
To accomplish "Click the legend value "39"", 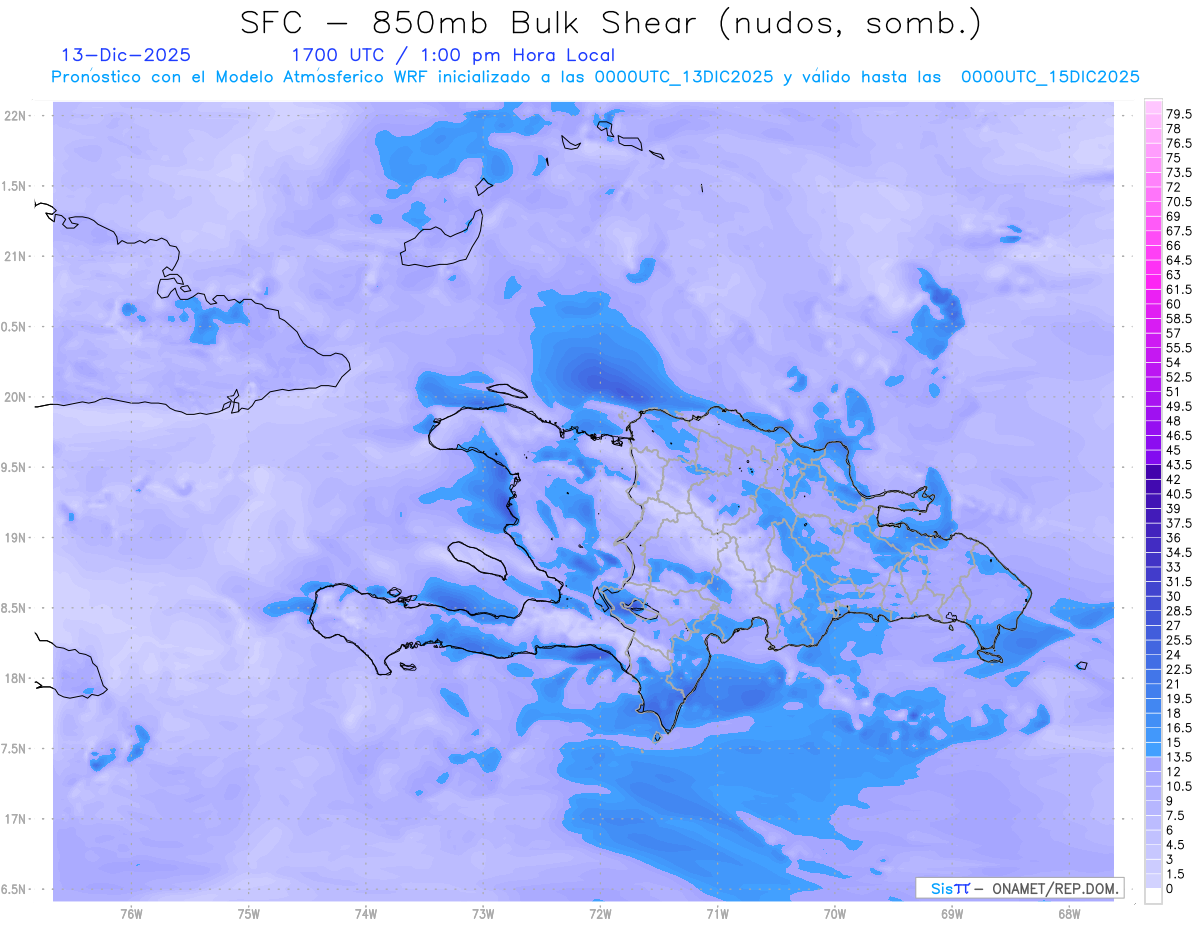I will pyautogui.click(x=1174, y=509).
